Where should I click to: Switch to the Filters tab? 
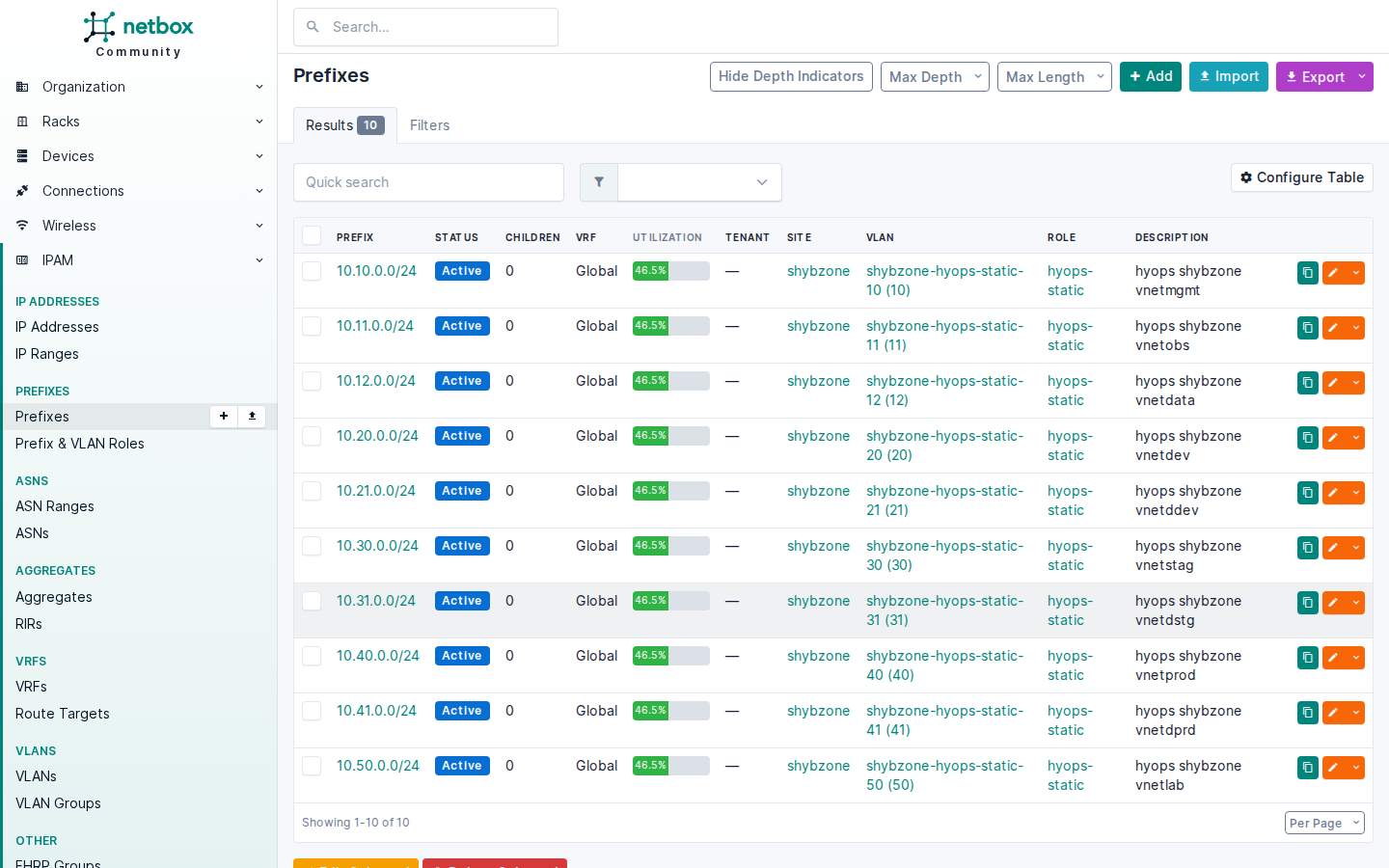(429, 125)
